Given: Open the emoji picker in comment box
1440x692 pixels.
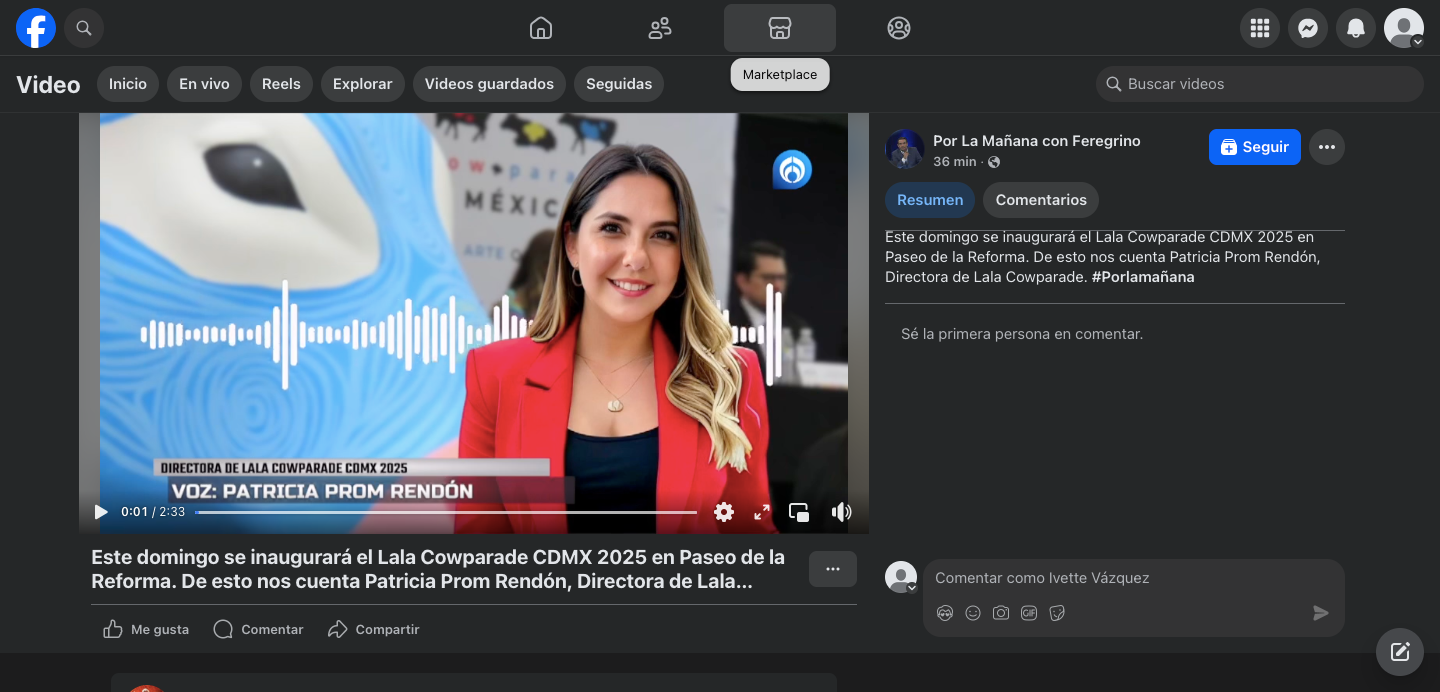Looking at the screenshot, I should (x=973, y=613).
